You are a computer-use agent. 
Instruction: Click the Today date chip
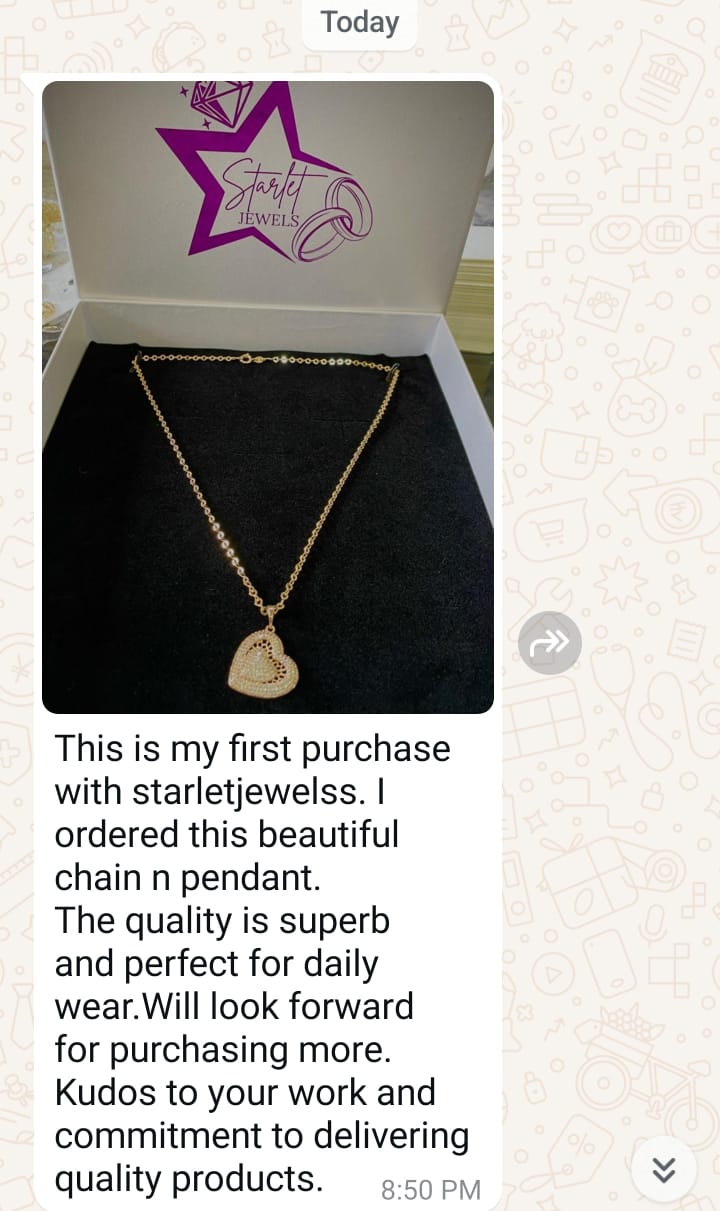pyautogui.click(x=360, y=22)
